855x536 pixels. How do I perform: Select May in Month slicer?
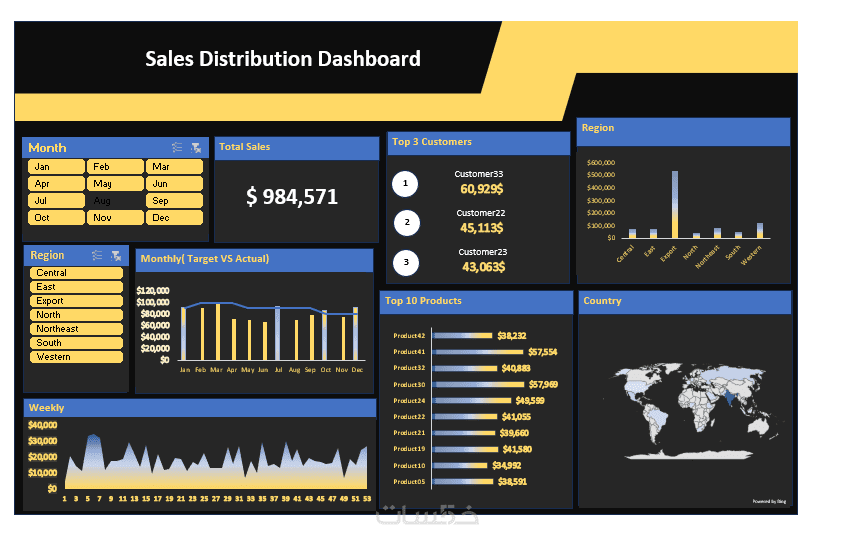115,184
